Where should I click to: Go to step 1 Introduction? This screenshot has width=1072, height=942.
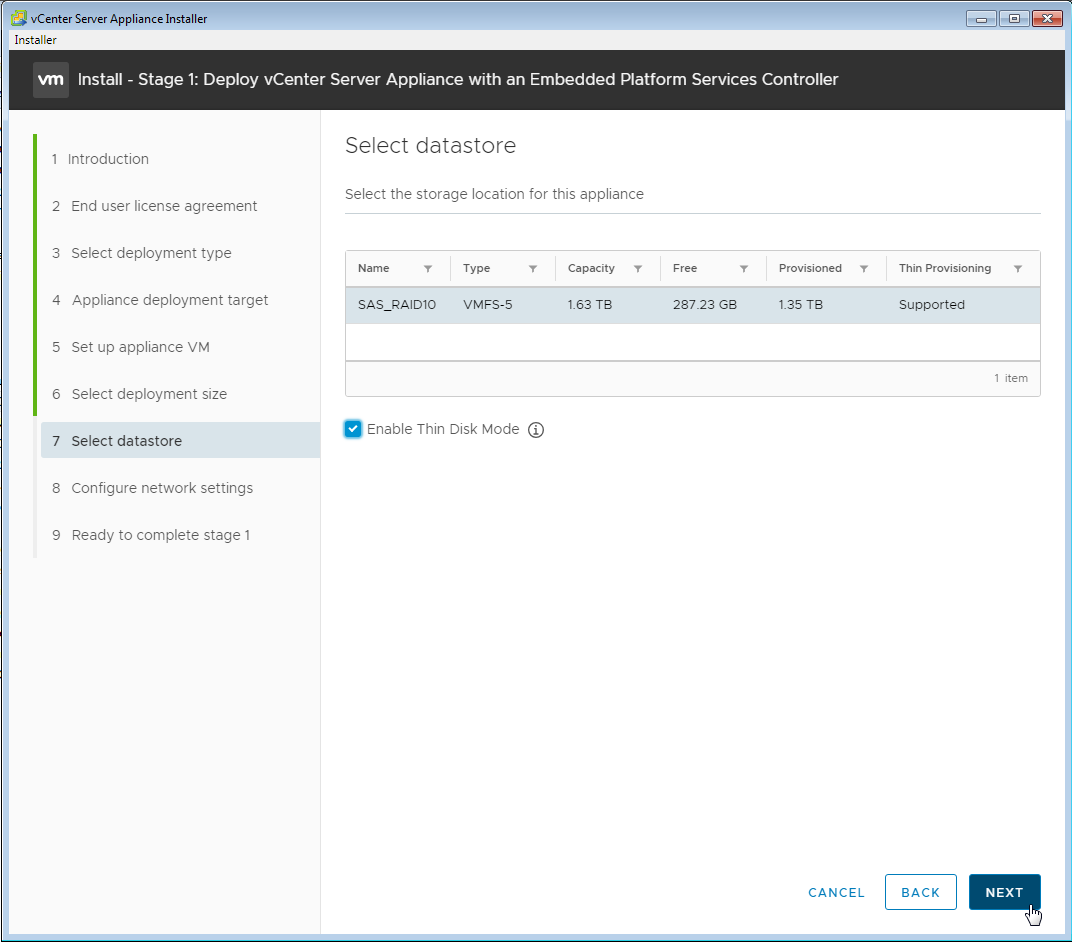[x=108, y=159]
